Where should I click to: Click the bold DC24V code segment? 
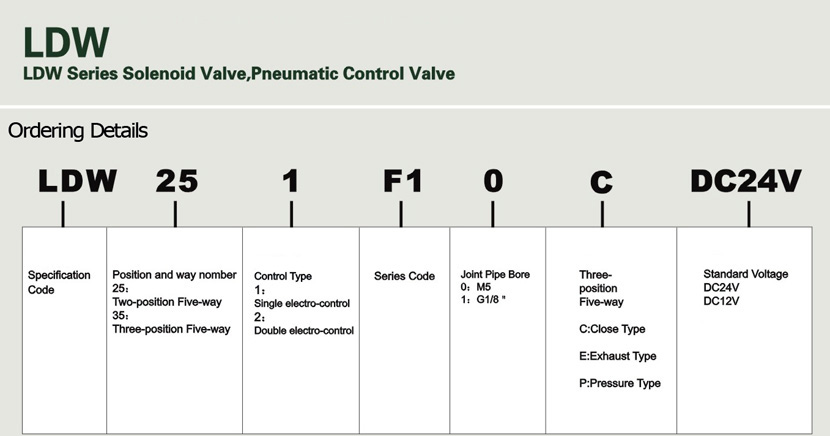point(746,181)
